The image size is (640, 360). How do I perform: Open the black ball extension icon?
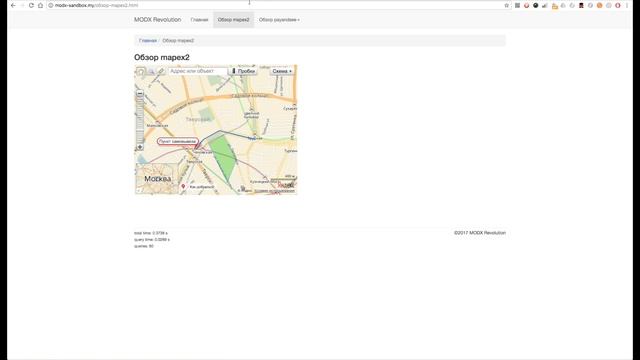coord(536,5)
